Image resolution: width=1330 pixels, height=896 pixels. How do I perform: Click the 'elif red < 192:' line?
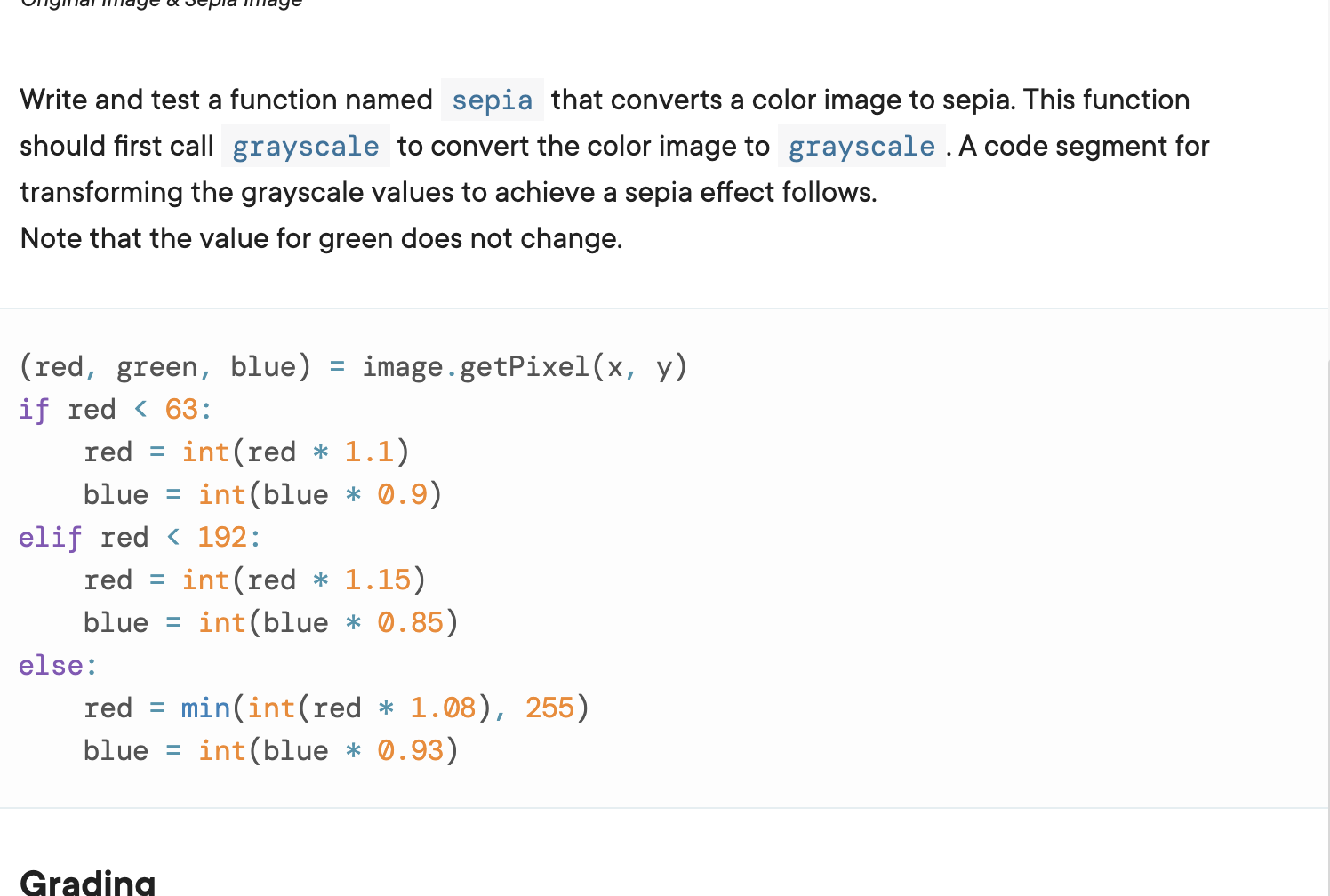[140, 537]
